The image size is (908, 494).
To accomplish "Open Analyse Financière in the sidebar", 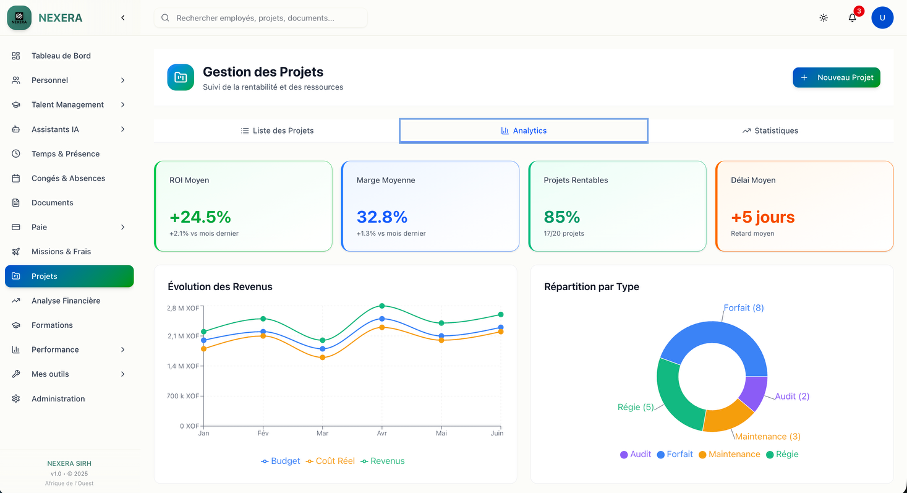I will [x=65, y=300].
